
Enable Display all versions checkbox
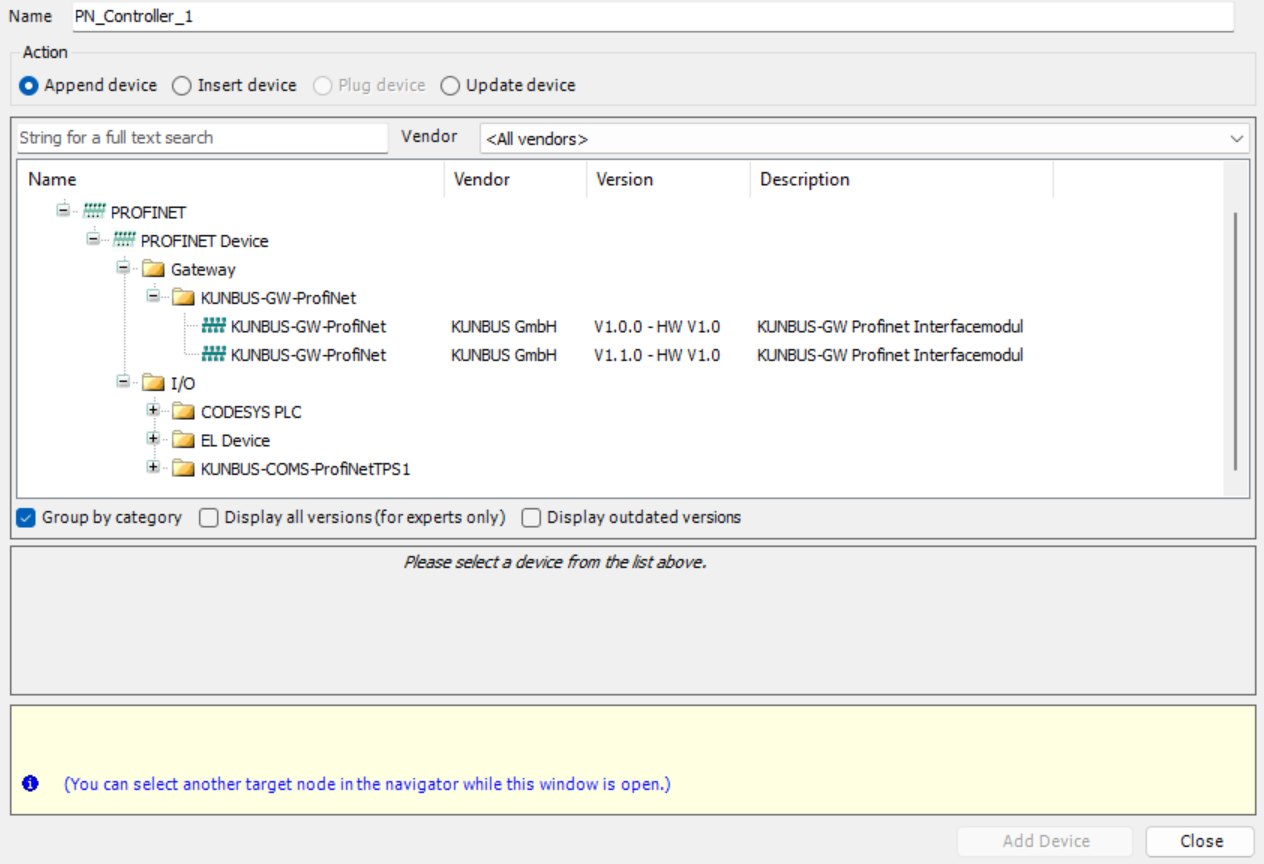(208, 518)
